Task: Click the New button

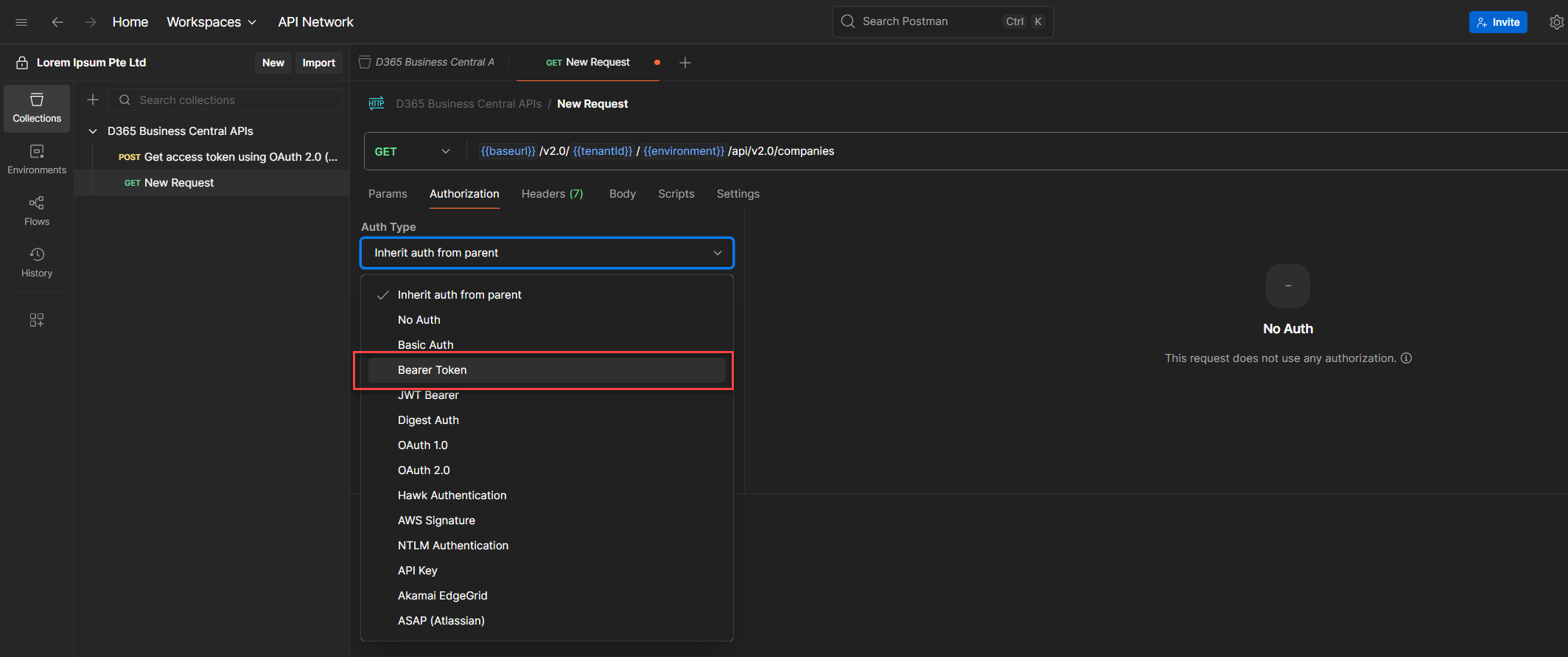Action: click(273, 63)
